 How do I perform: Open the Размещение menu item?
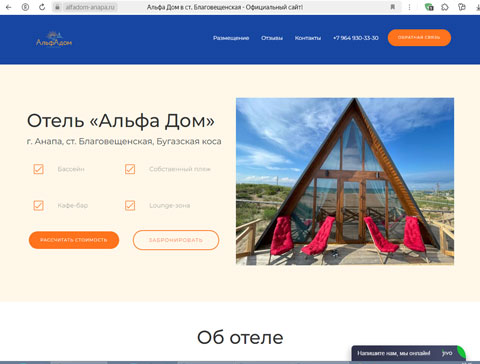pos(231,38)
